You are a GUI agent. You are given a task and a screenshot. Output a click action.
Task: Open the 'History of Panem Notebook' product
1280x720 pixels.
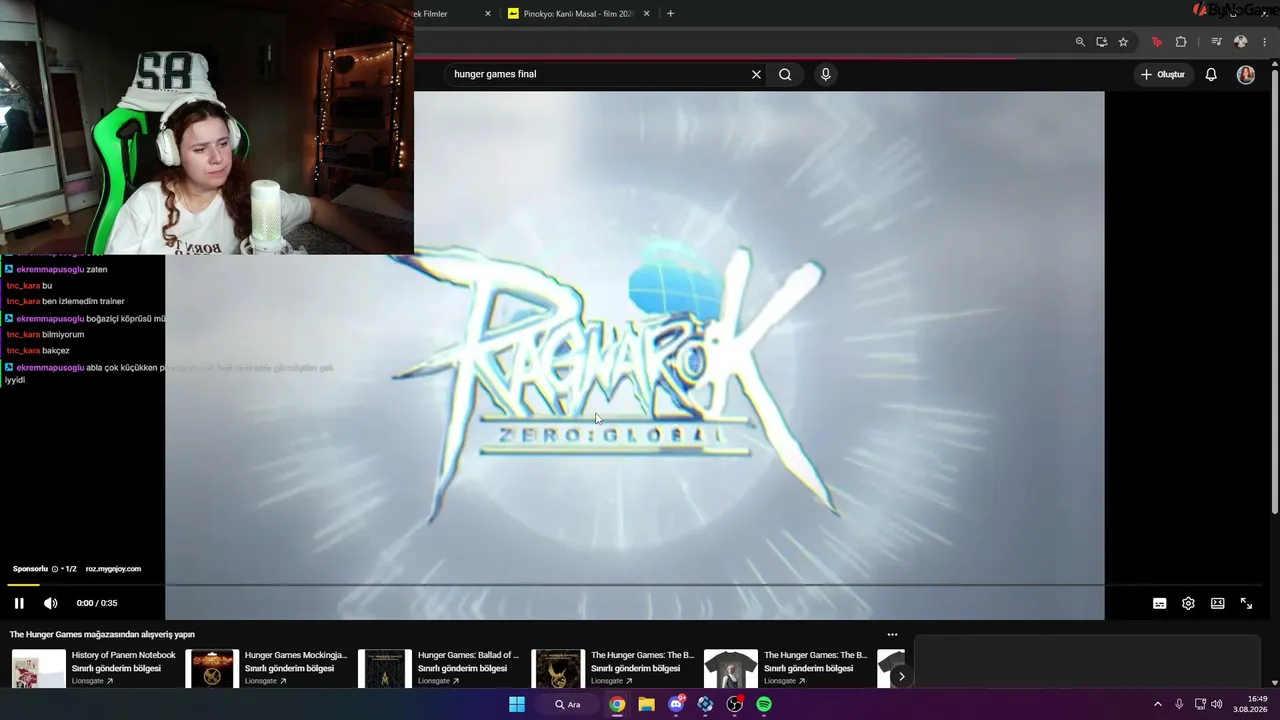(x=124, y=655)
